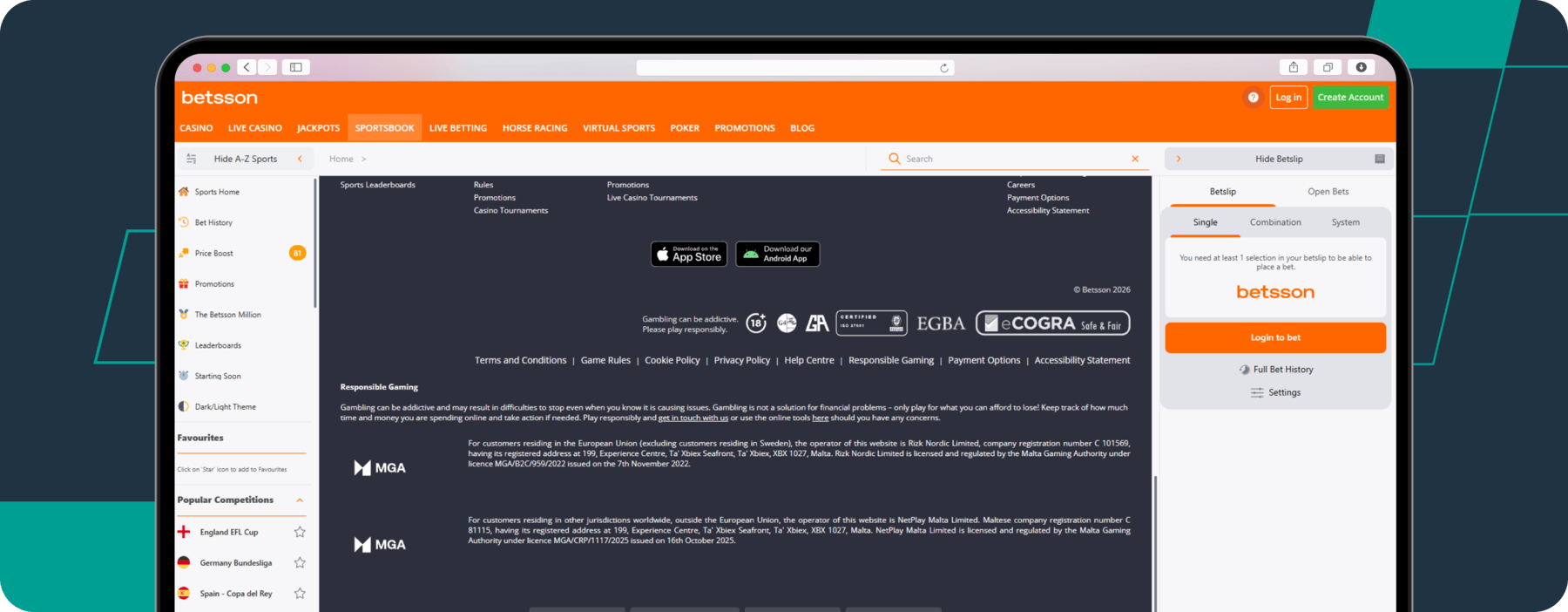Clear search with the orange X icon

coord(1135,159)
